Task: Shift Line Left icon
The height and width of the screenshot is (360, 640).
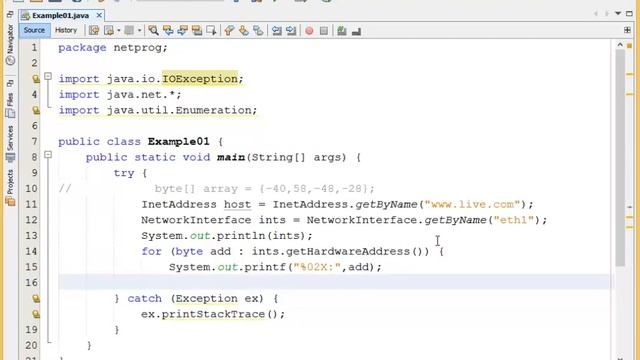Action: coord(276,31)
